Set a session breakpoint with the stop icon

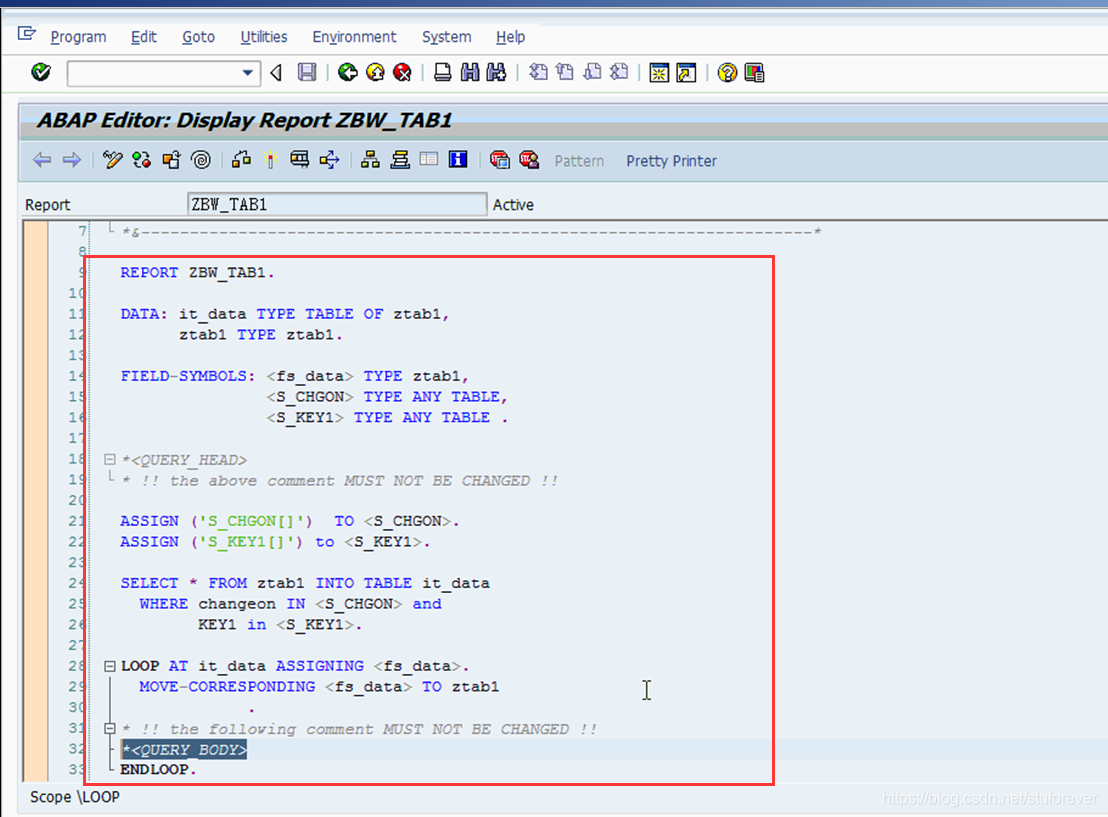(500, 160)
